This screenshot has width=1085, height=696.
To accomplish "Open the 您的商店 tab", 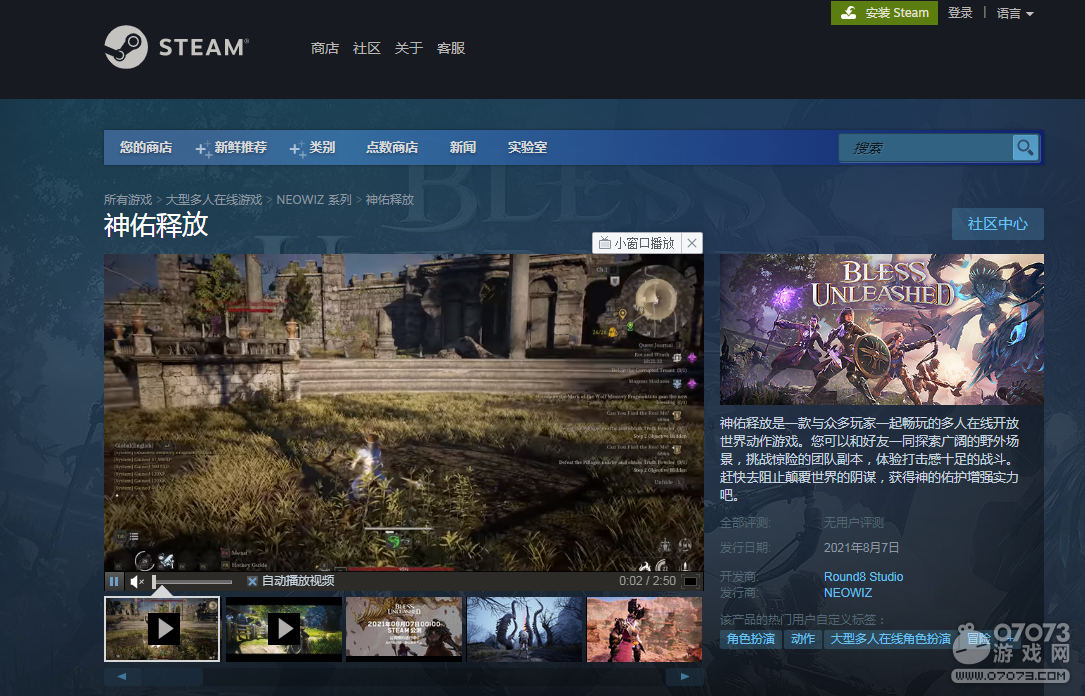I will 146,147.
